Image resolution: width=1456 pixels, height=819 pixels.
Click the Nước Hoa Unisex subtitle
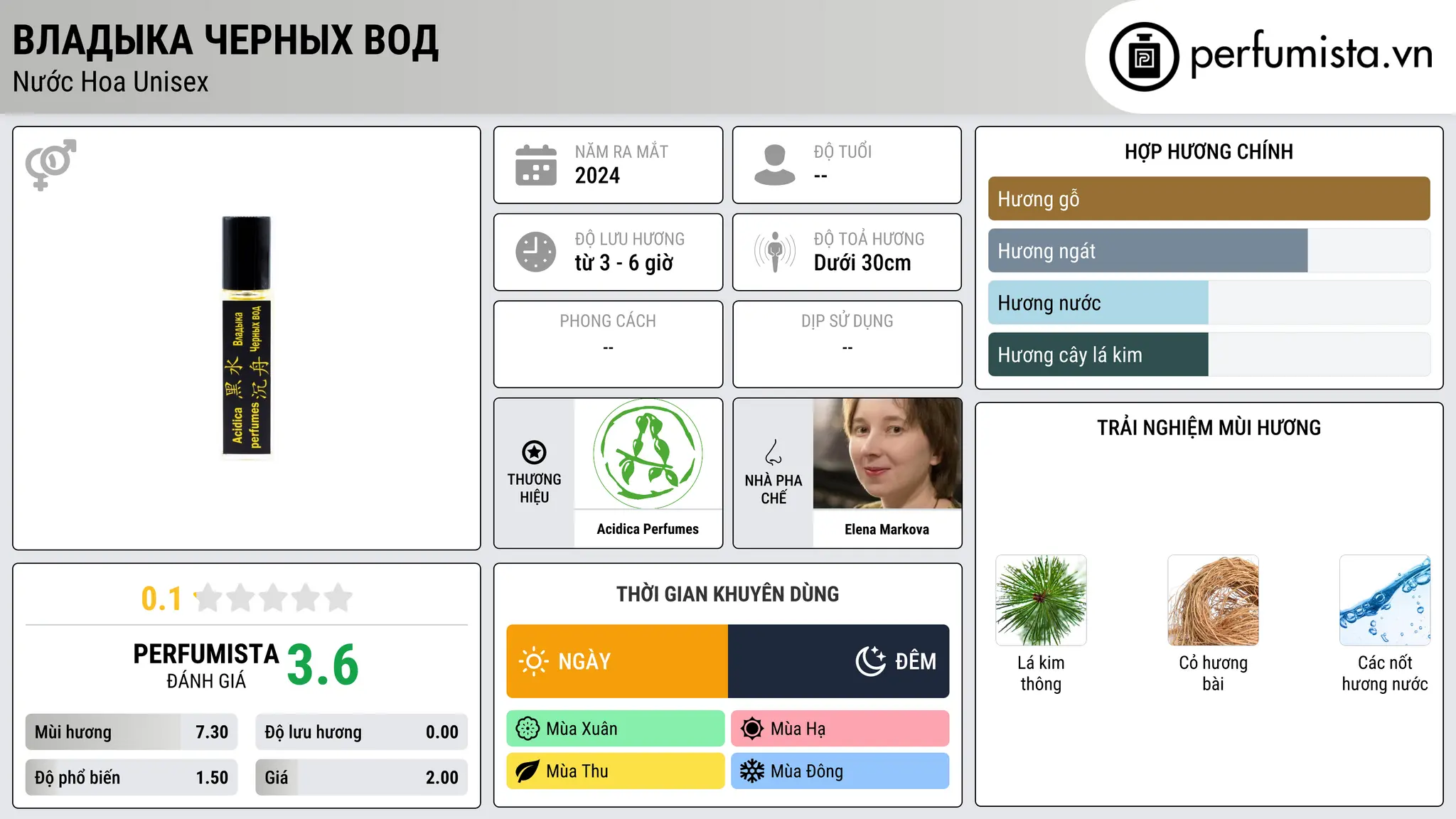(x=111, y=82)
